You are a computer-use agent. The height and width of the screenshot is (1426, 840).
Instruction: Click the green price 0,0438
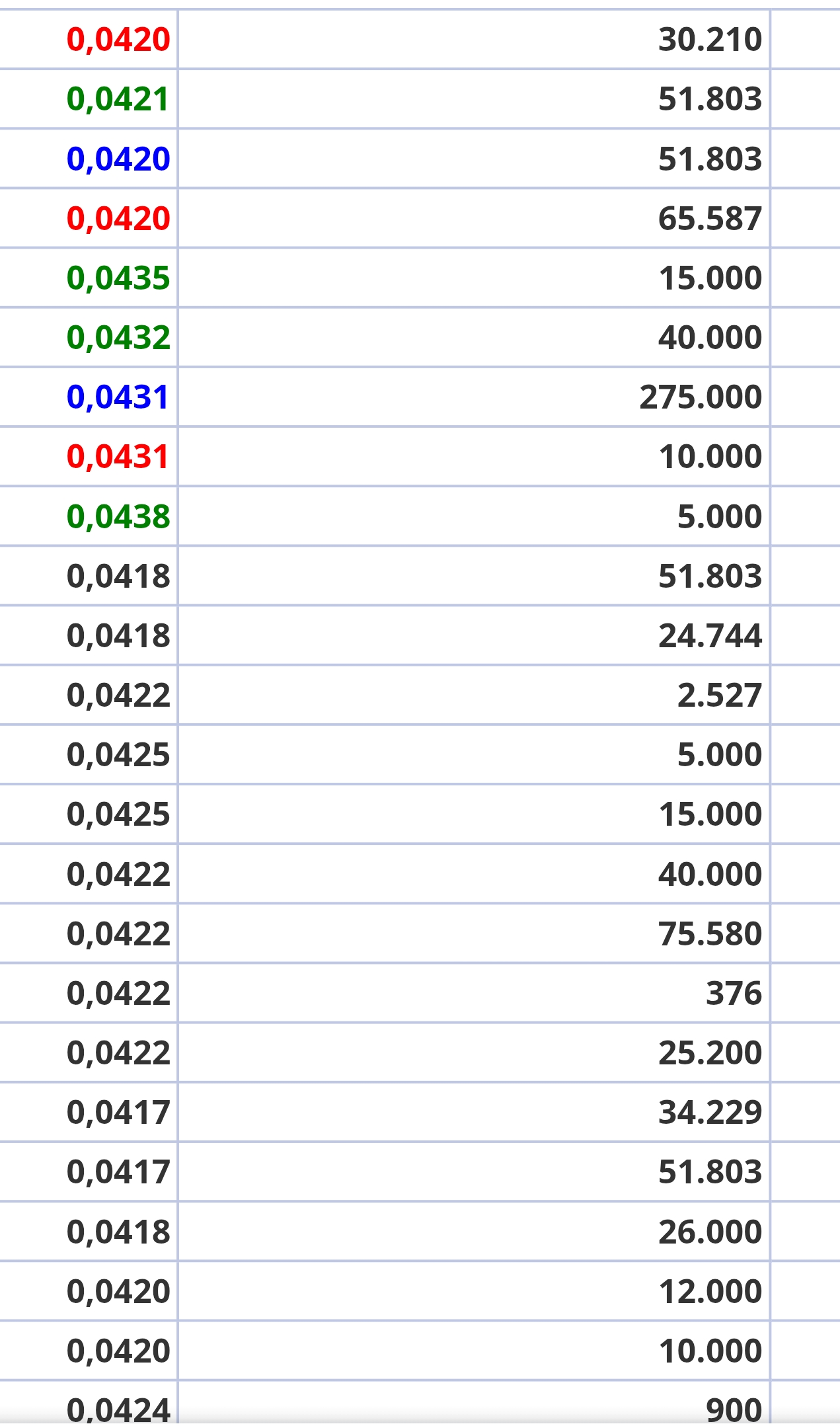(118, 516)
